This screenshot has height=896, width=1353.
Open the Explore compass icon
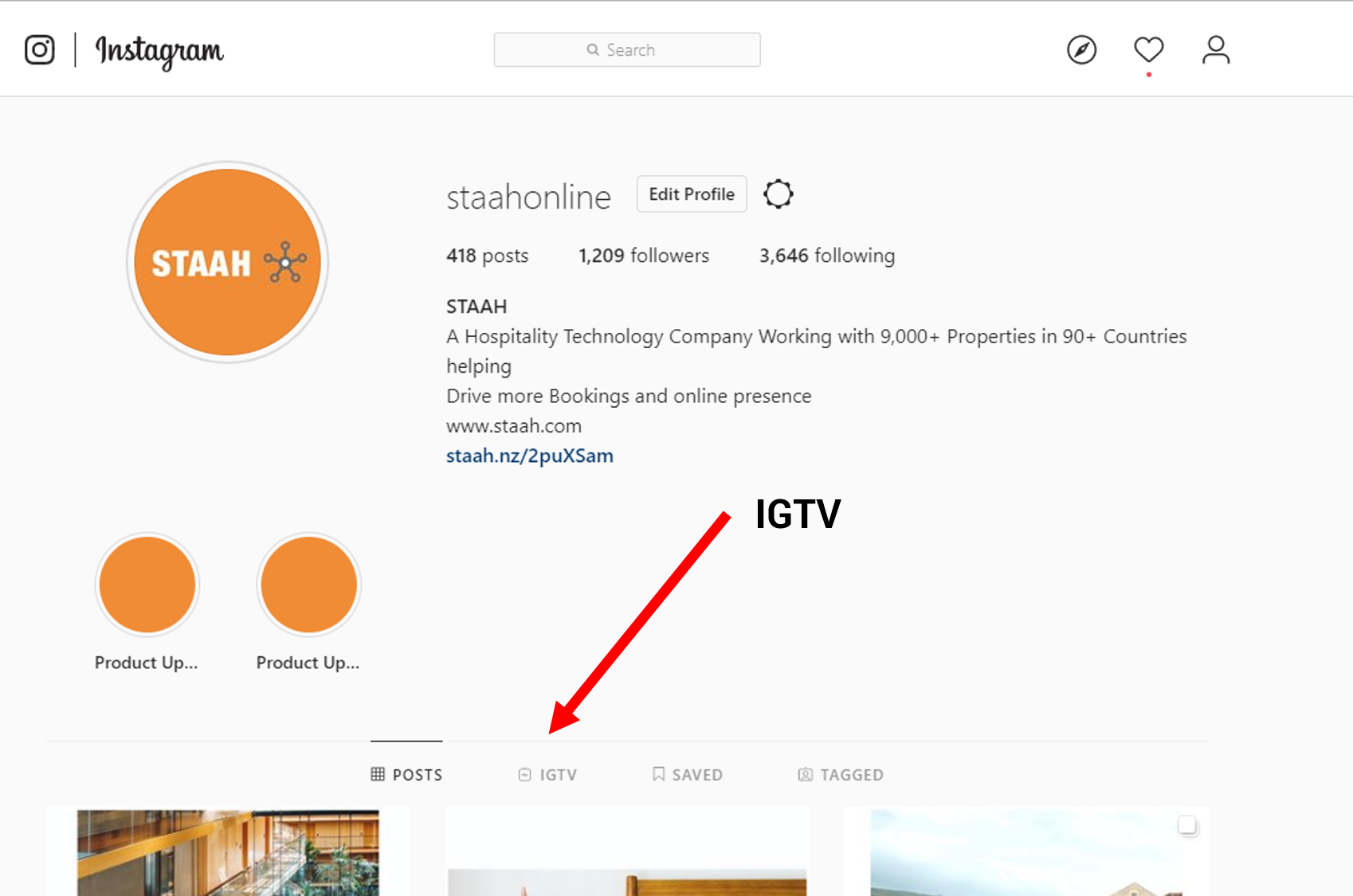coord(1081,49)
